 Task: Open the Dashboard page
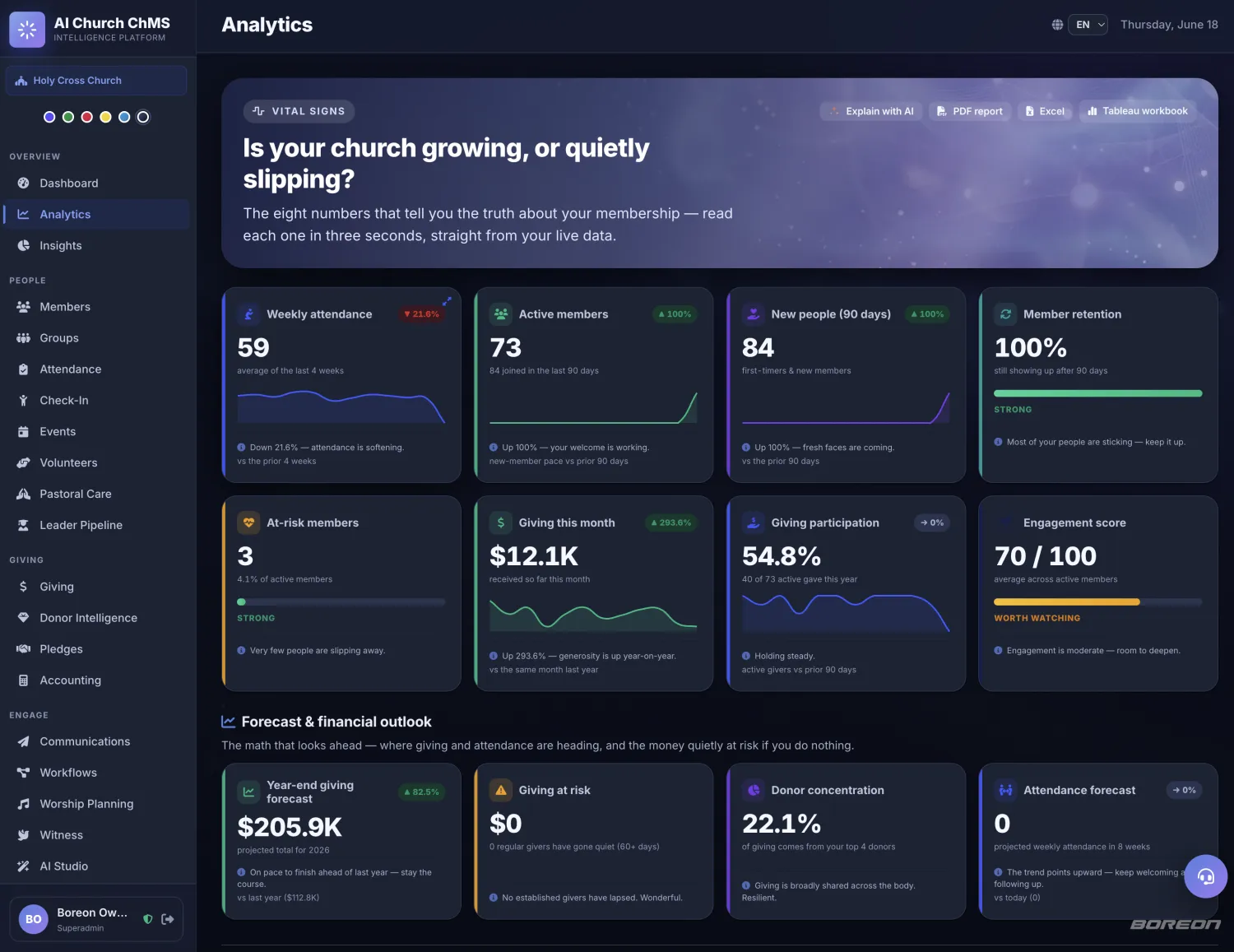click(x=96, y=183)
